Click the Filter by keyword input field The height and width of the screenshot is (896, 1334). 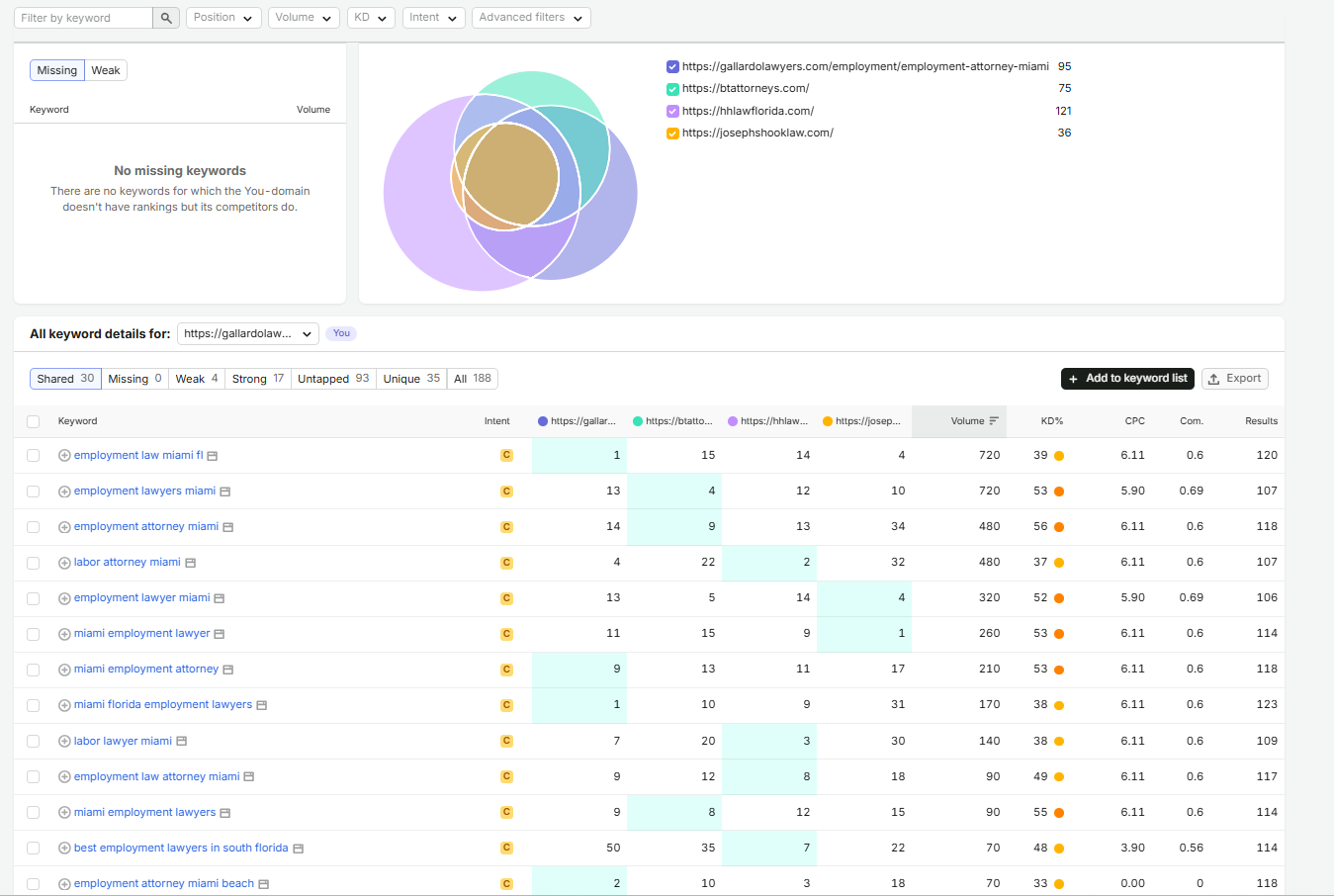click(83, 18)
